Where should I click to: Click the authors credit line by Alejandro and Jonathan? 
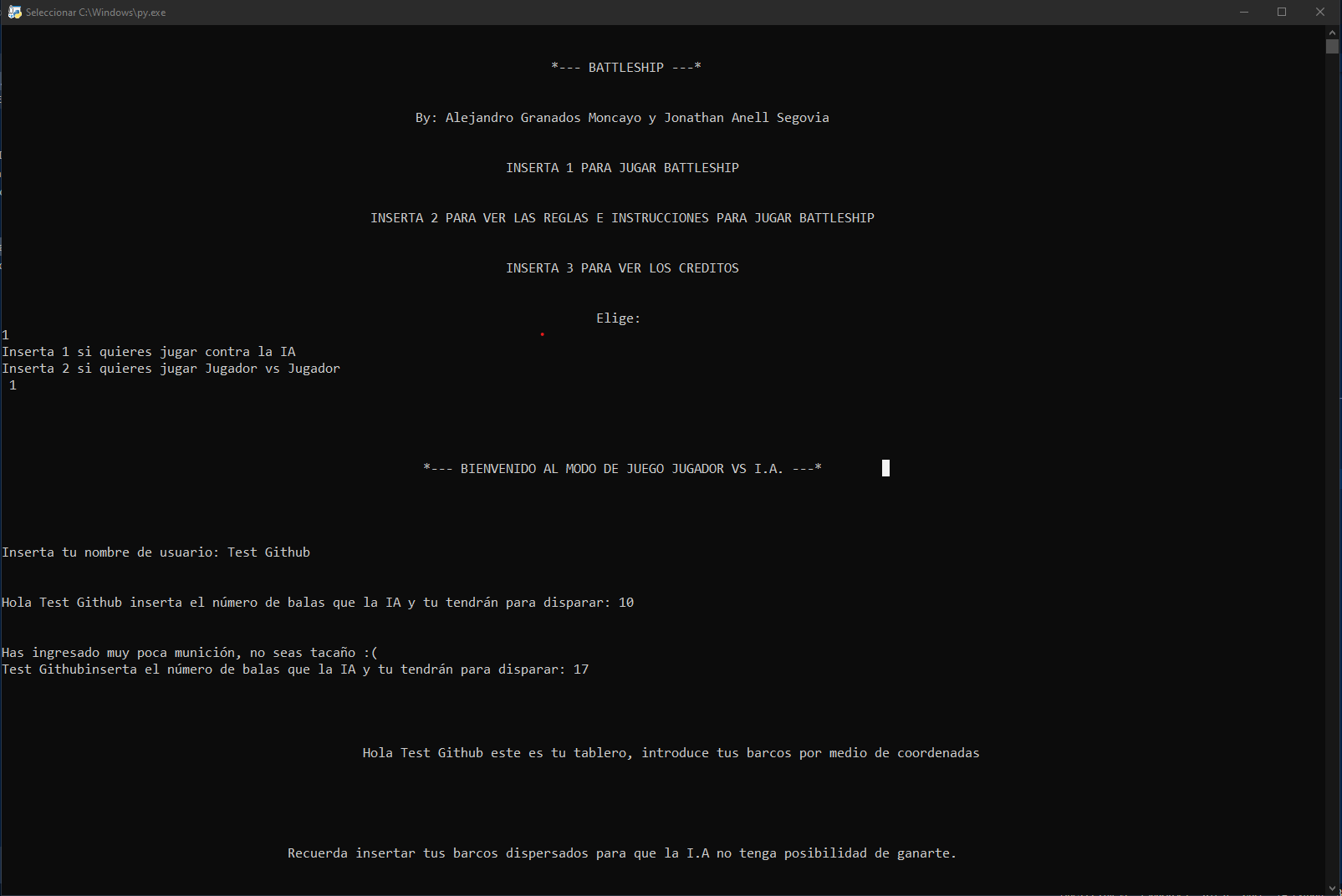[x=622, y=117]
